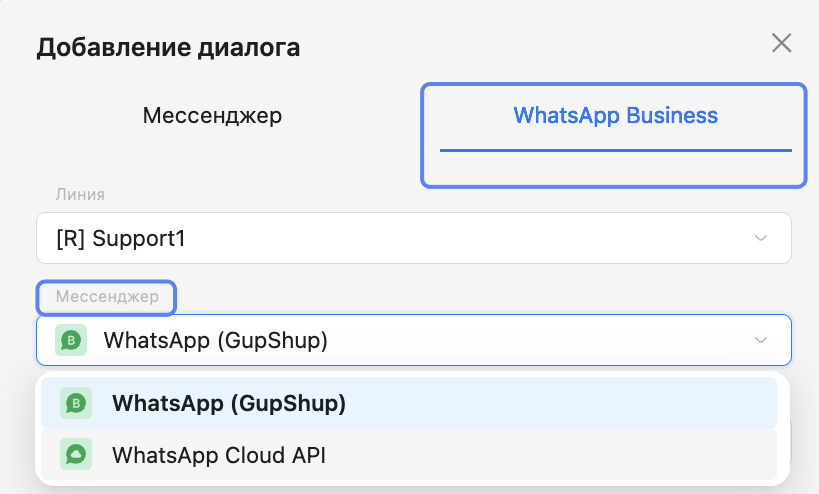The image size is (819, 494).
Task: Open the [R] Support1 line dropdown
Action: tap(413, 238)
